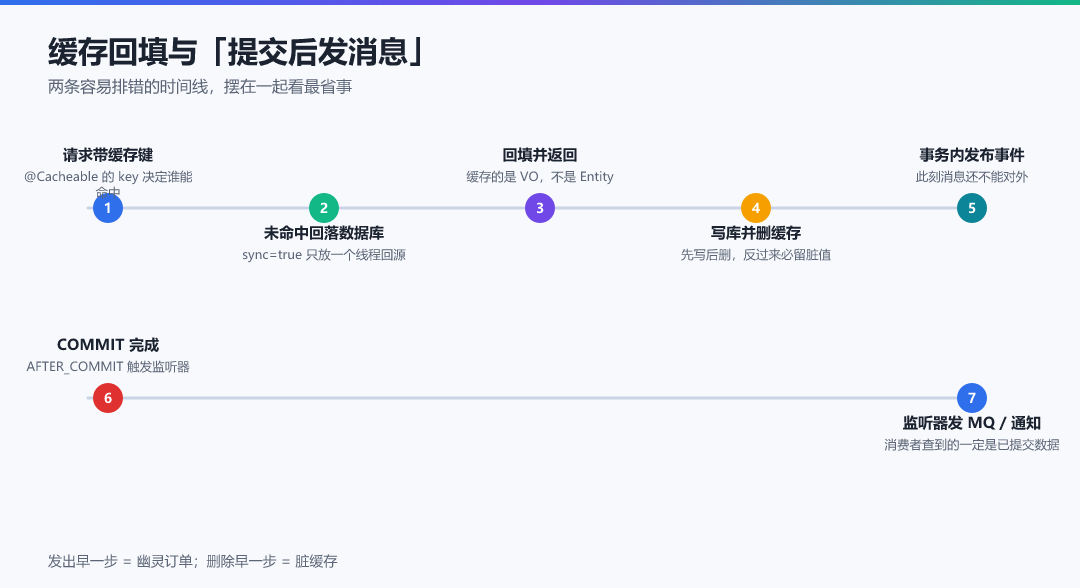This screenshot has height=588, width=1080.
Task: Click red timeline marker number 6
Action: click(108, 398)
